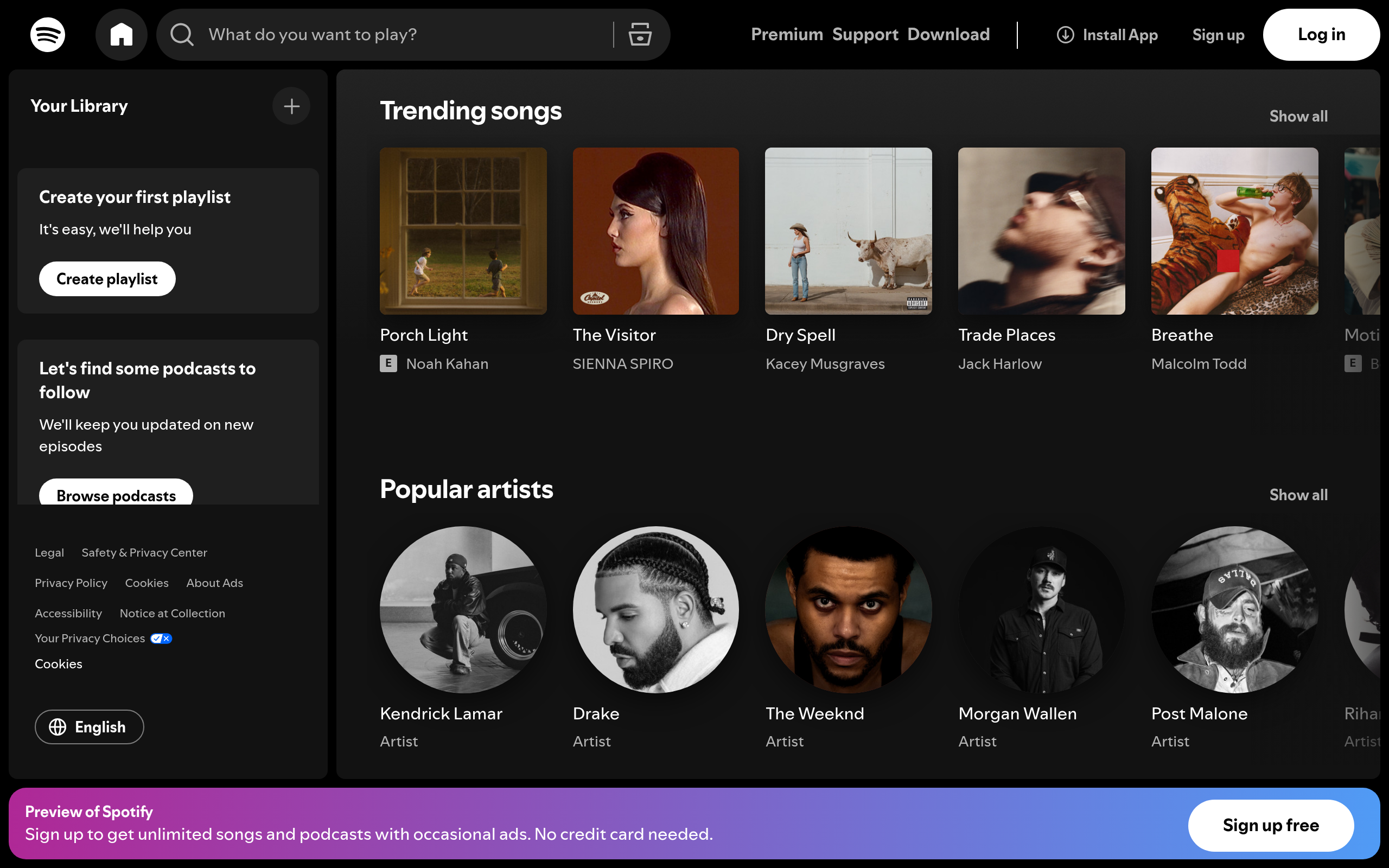Select the Home icon

pos(121,34)
